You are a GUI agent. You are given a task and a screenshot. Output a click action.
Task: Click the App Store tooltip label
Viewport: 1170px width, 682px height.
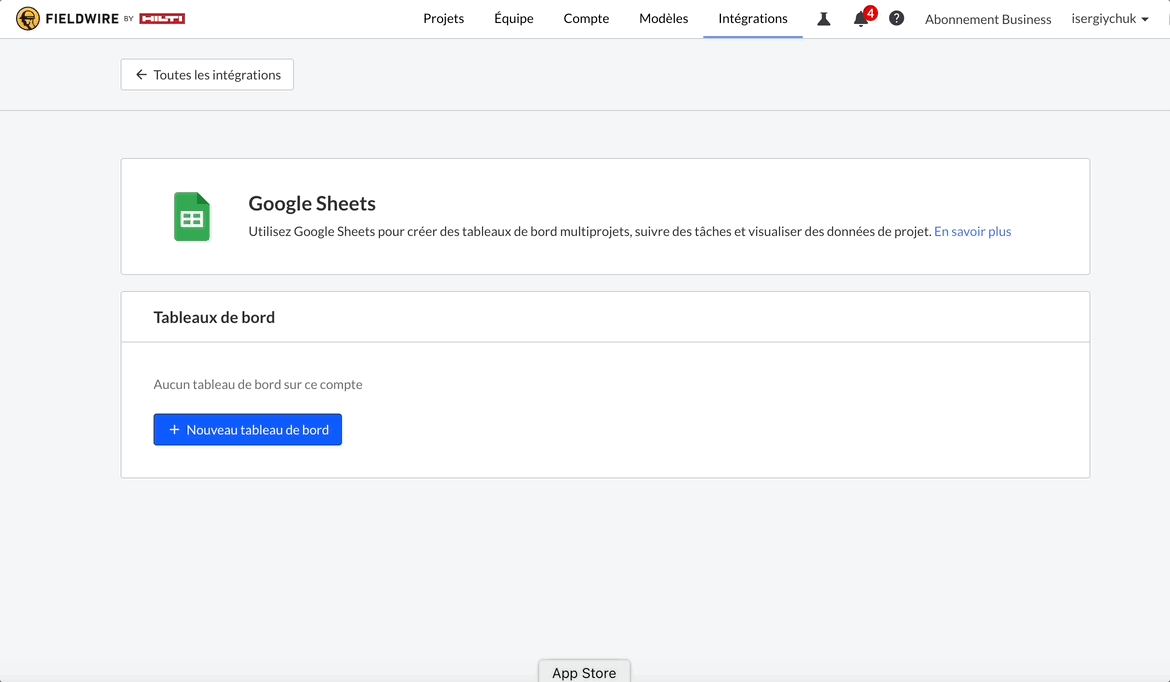[584, 672]
